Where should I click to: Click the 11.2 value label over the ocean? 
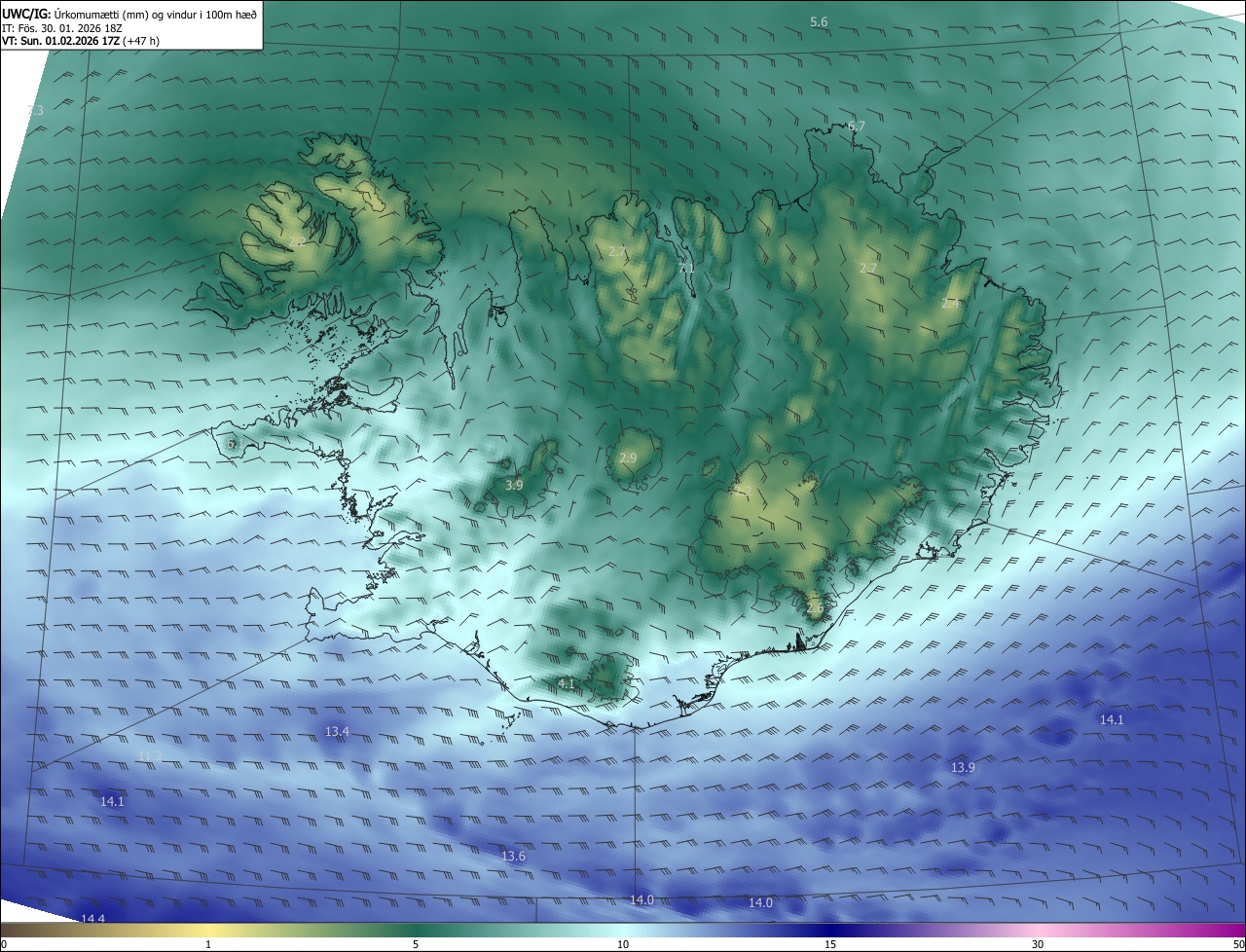[150, 755]
